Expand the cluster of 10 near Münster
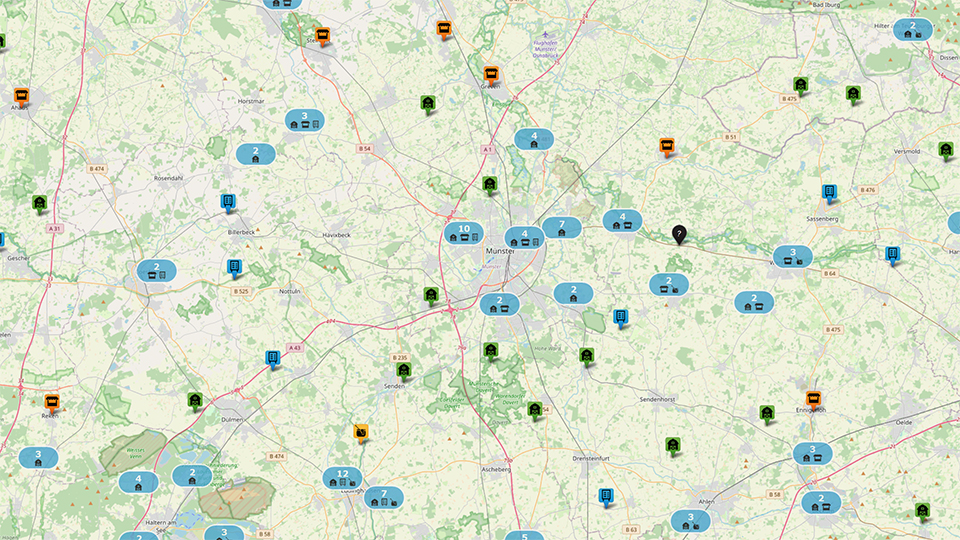 [463, 233]
